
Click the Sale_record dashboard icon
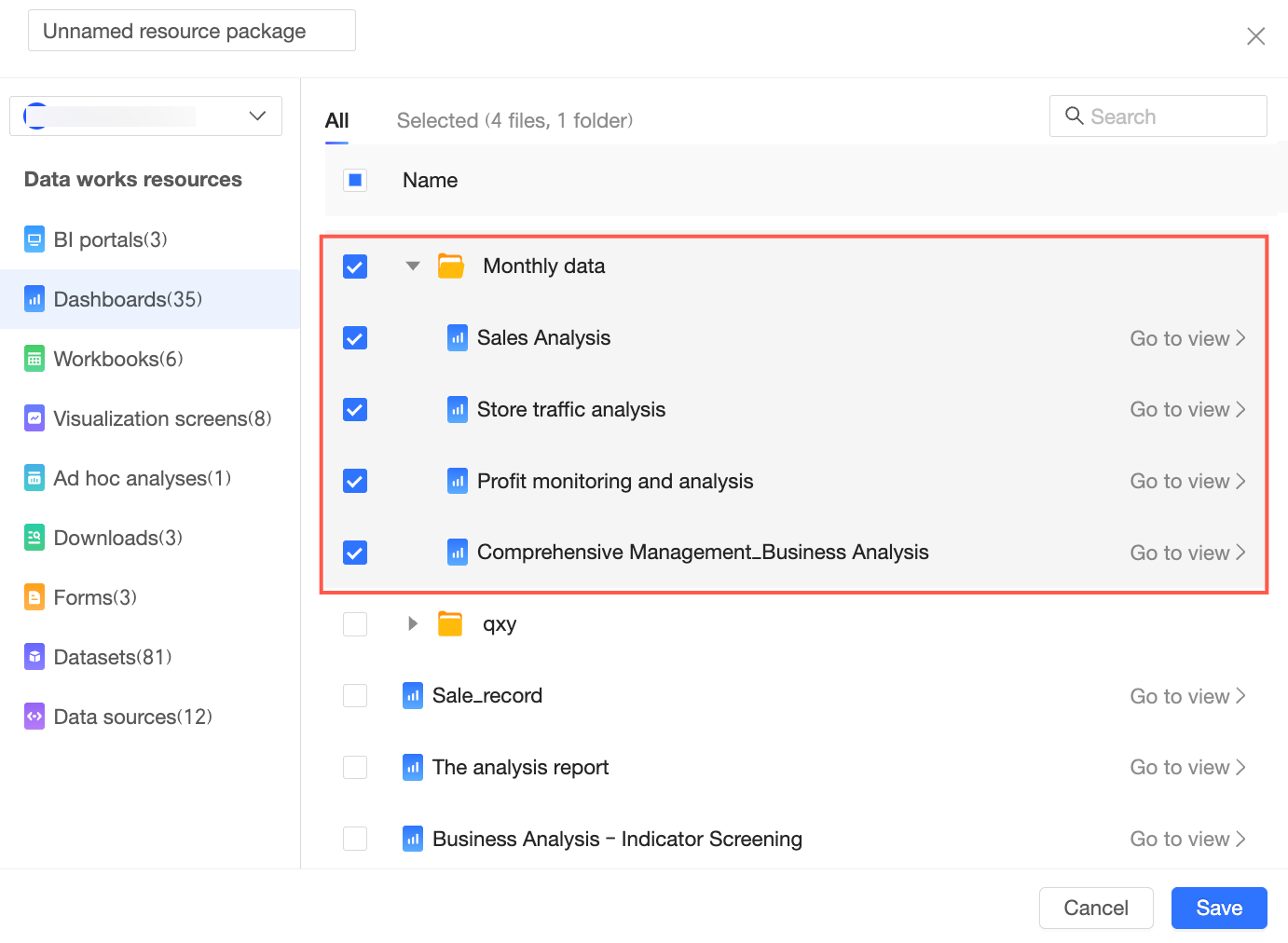[x=413, y=696]
